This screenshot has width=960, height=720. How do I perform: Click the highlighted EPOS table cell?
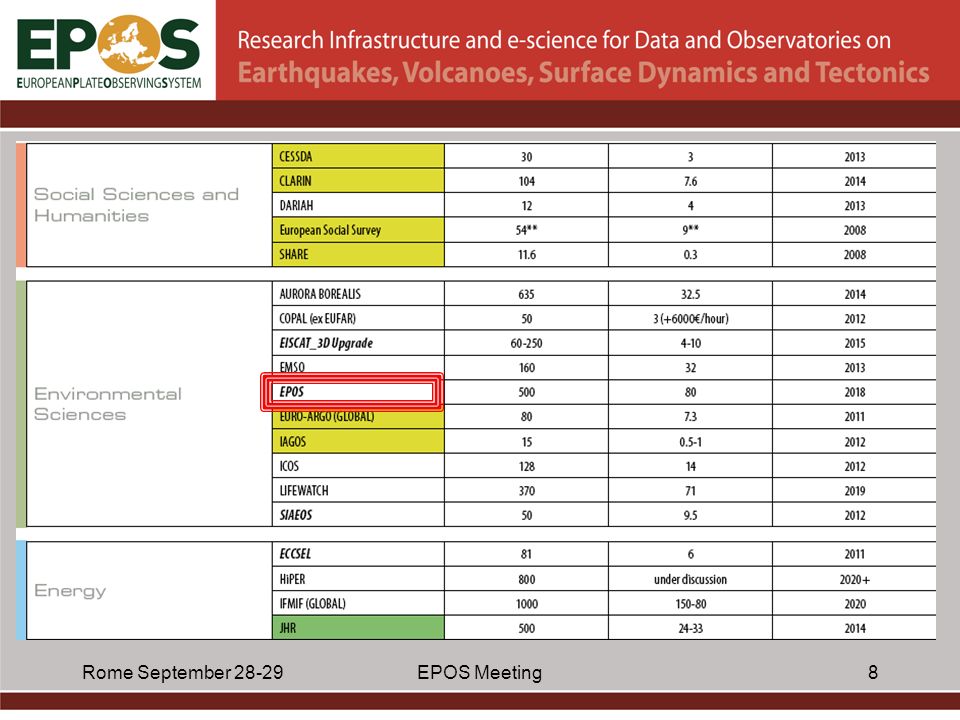(x=351, y=392)
